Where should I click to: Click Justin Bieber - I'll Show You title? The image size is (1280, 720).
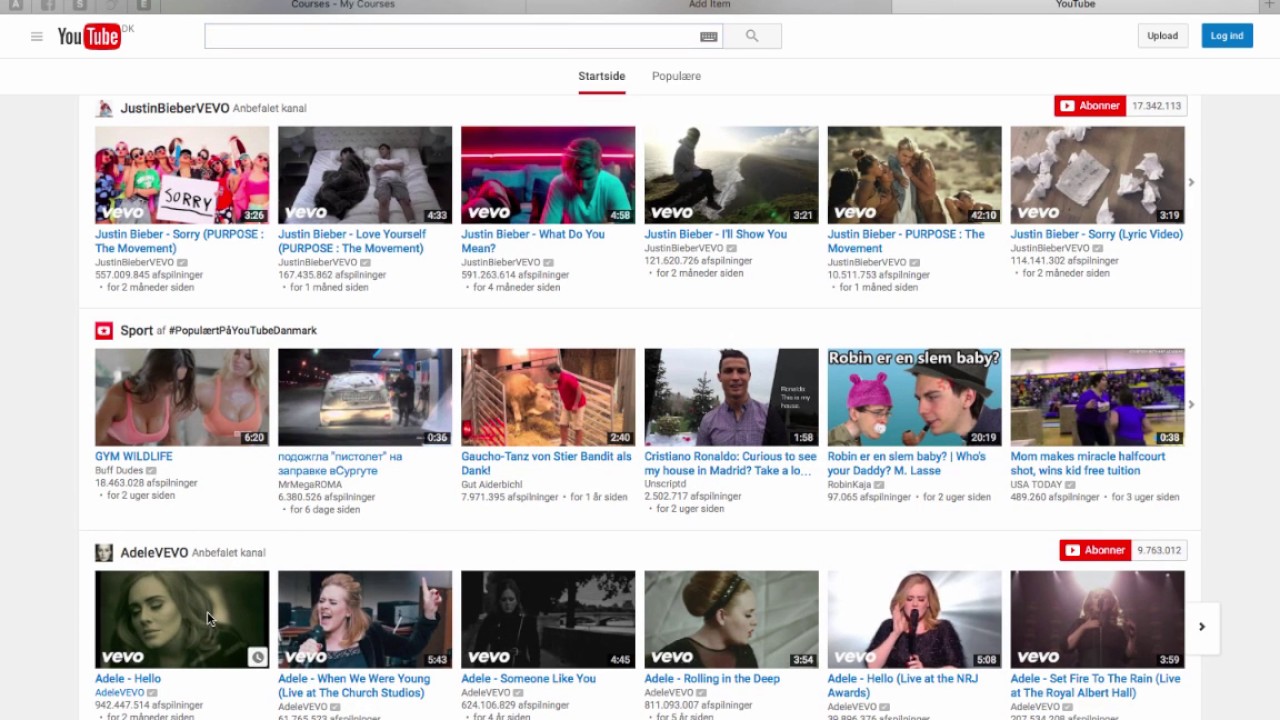click(x=716, y=234)
